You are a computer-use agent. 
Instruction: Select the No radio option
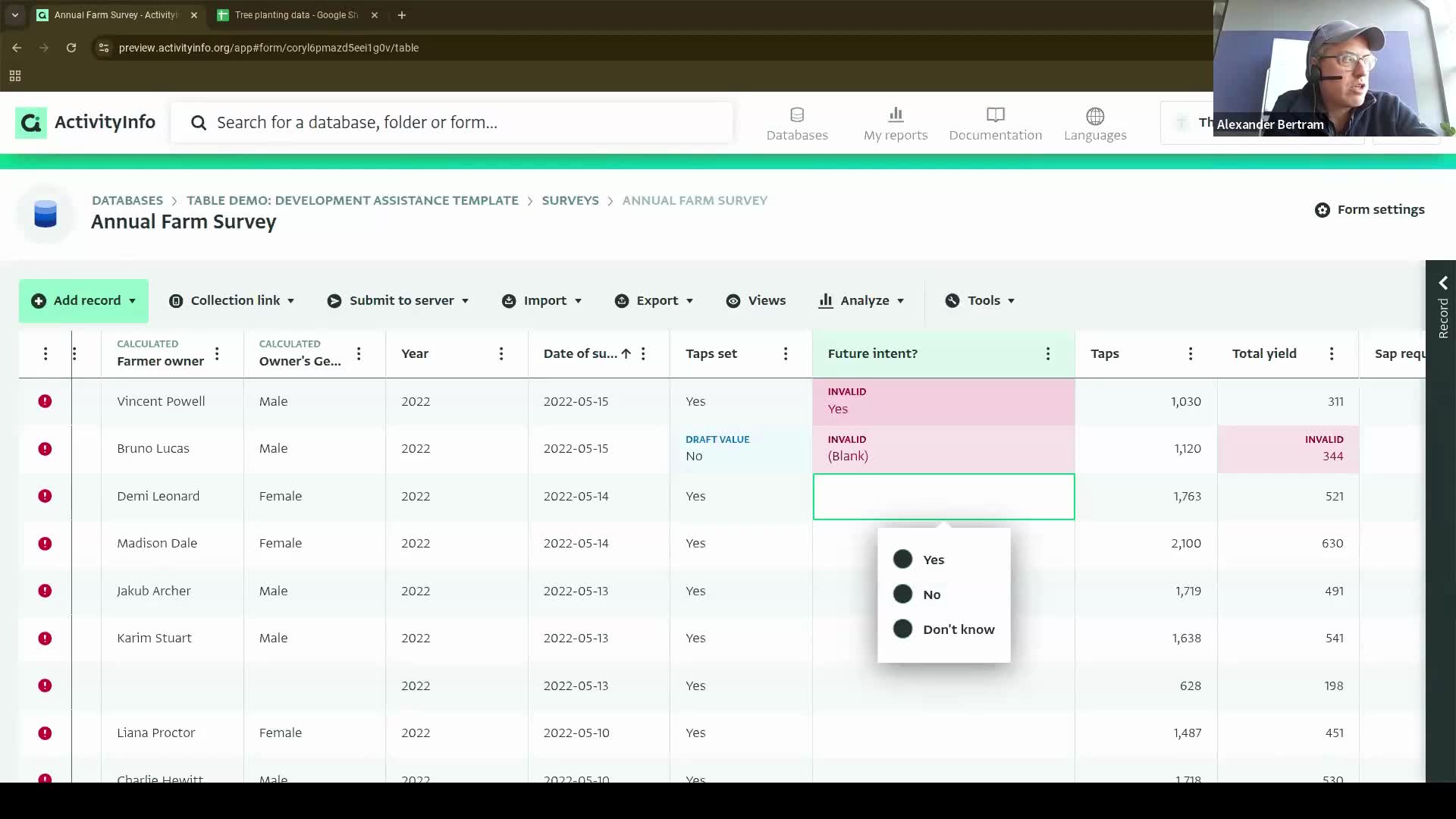click(902, 594)
